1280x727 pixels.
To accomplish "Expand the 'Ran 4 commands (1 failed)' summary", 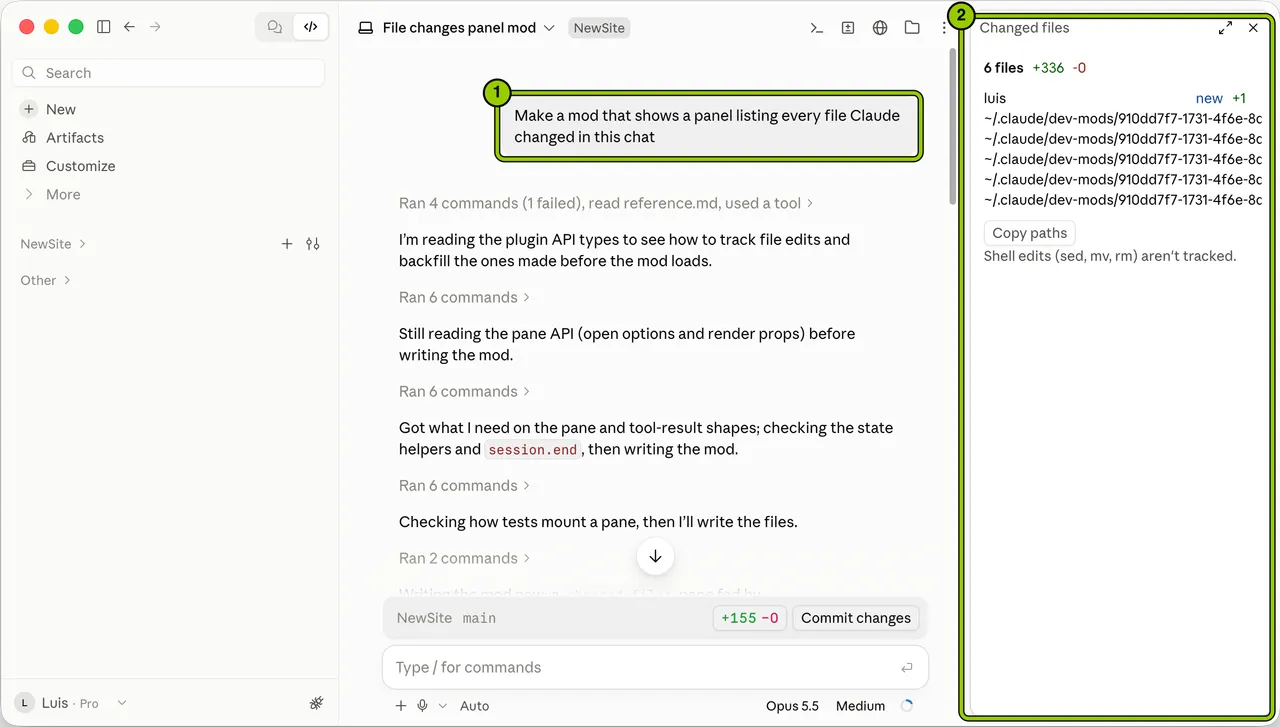I will tap(606, 203).
